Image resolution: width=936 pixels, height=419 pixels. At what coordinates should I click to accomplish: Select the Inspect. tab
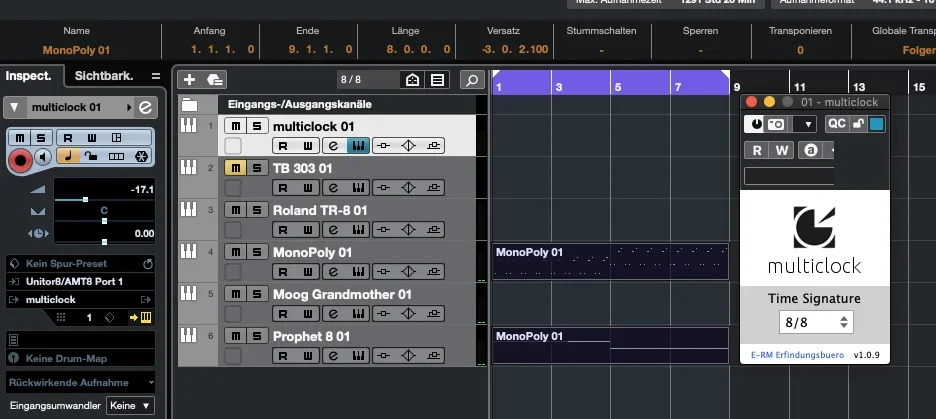pos(29,76)
